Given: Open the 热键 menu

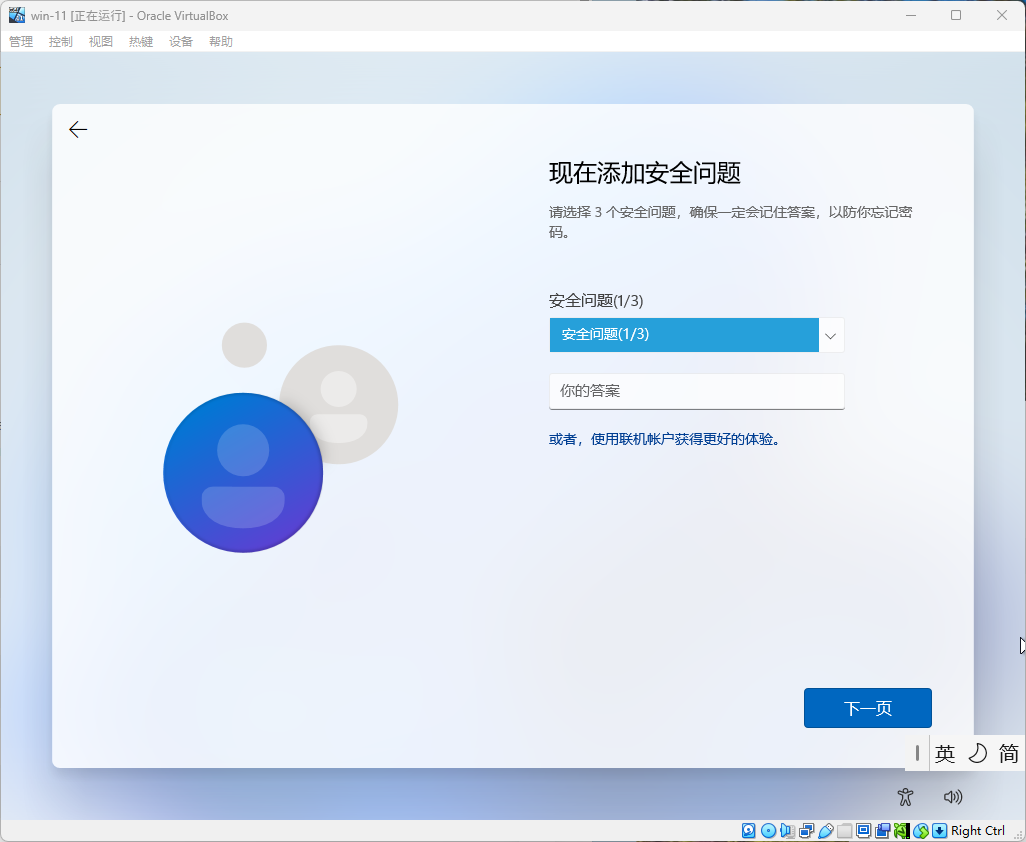Looking at the screenshot, I should (x=141, y=41).
